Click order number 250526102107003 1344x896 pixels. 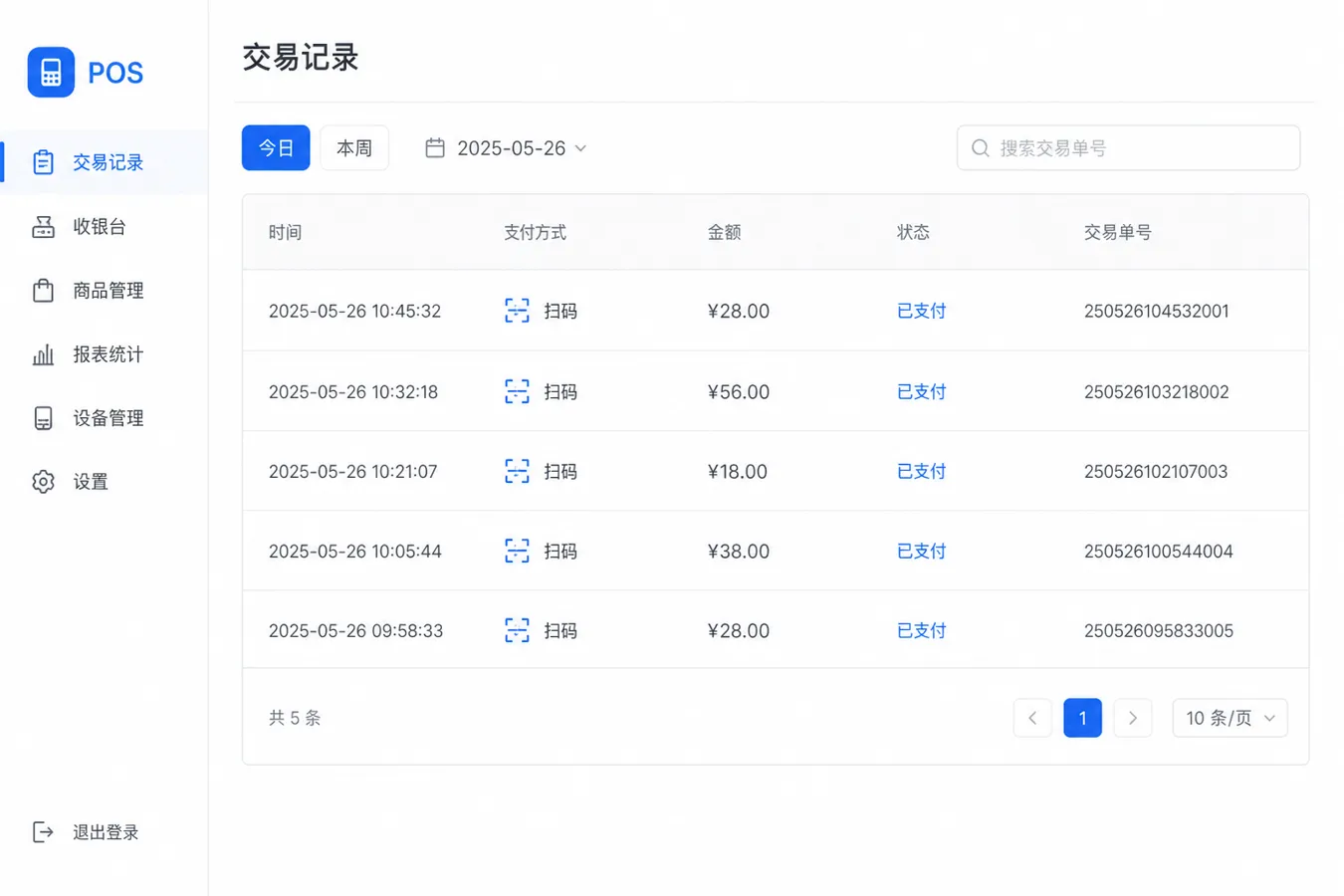(x=1155, y=471)
